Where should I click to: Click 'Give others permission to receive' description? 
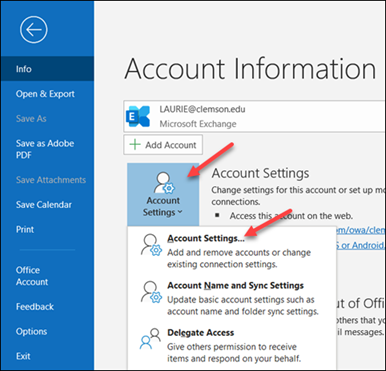click(x=232, y=347)
